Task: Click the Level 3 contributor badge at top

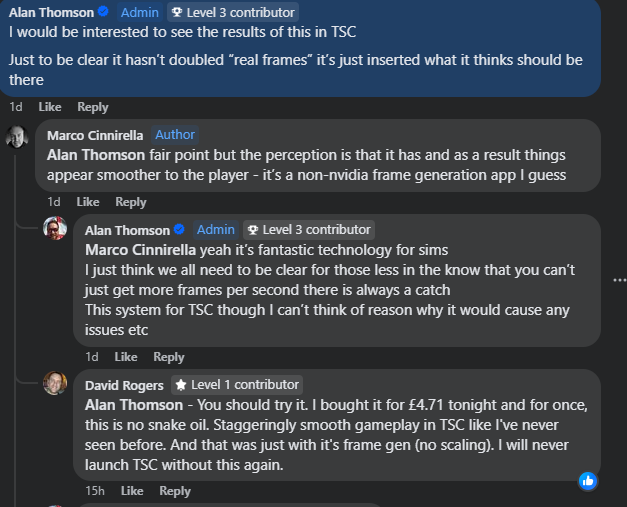Action: 233,12
